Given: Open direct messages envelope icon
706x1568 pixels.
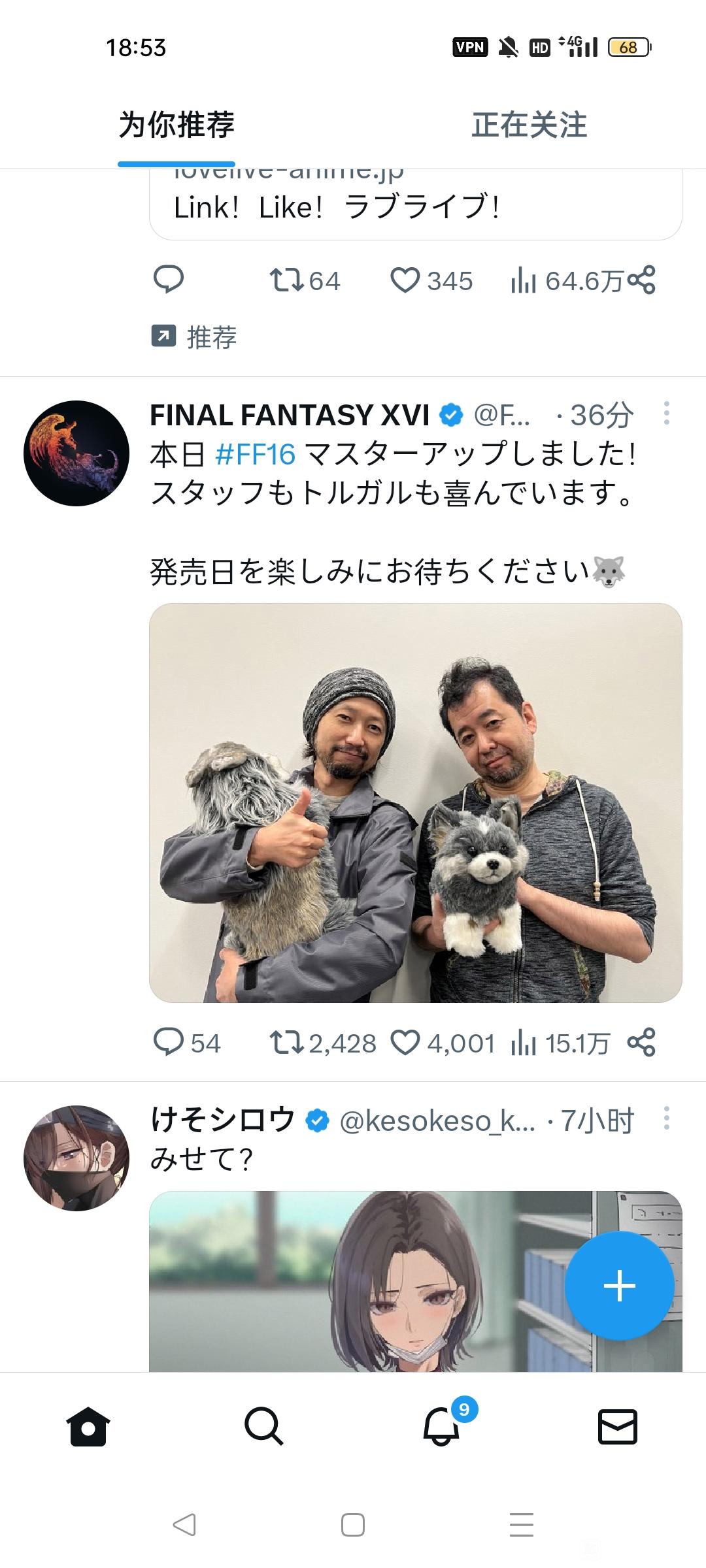Looking at the screenshot, I should (618, 1426).
